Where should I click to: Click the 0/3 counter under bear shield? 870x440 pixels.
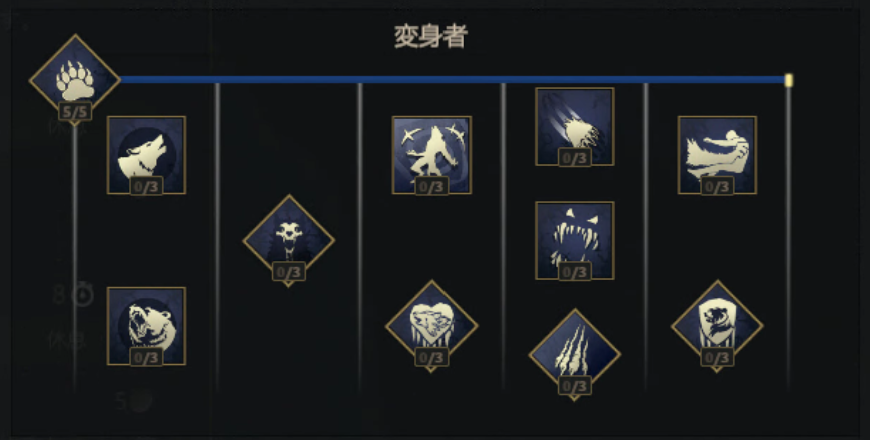click(x=717, y=357)
